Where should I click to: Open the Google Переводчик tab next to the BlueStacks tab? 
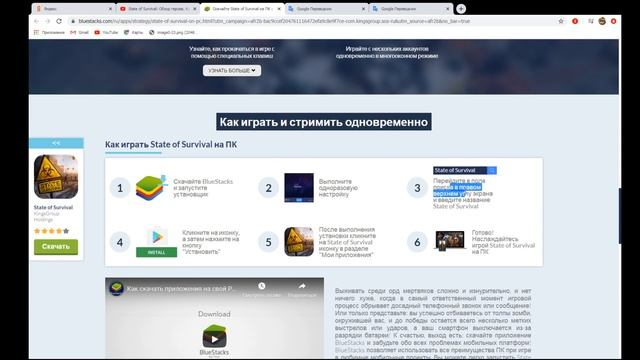(x=327, y=9)
